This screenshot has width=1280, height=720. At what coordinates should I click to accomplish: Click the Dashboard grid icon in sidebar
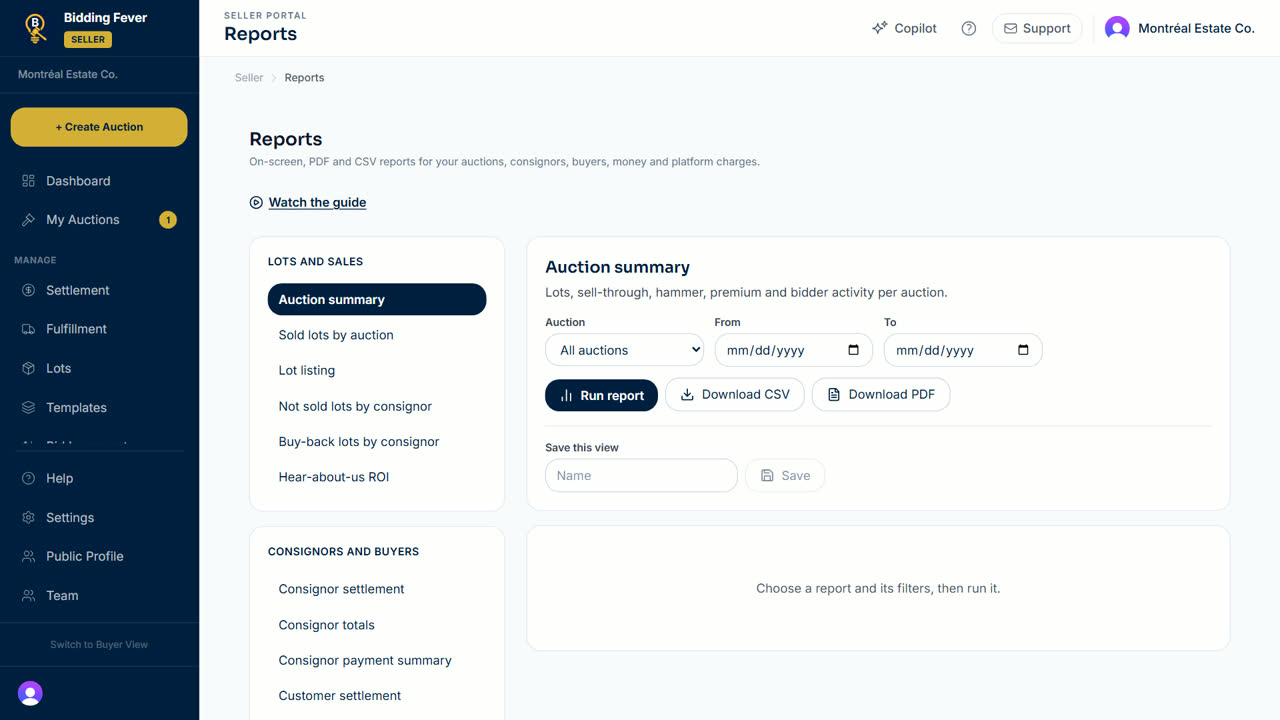coord(28,181)
